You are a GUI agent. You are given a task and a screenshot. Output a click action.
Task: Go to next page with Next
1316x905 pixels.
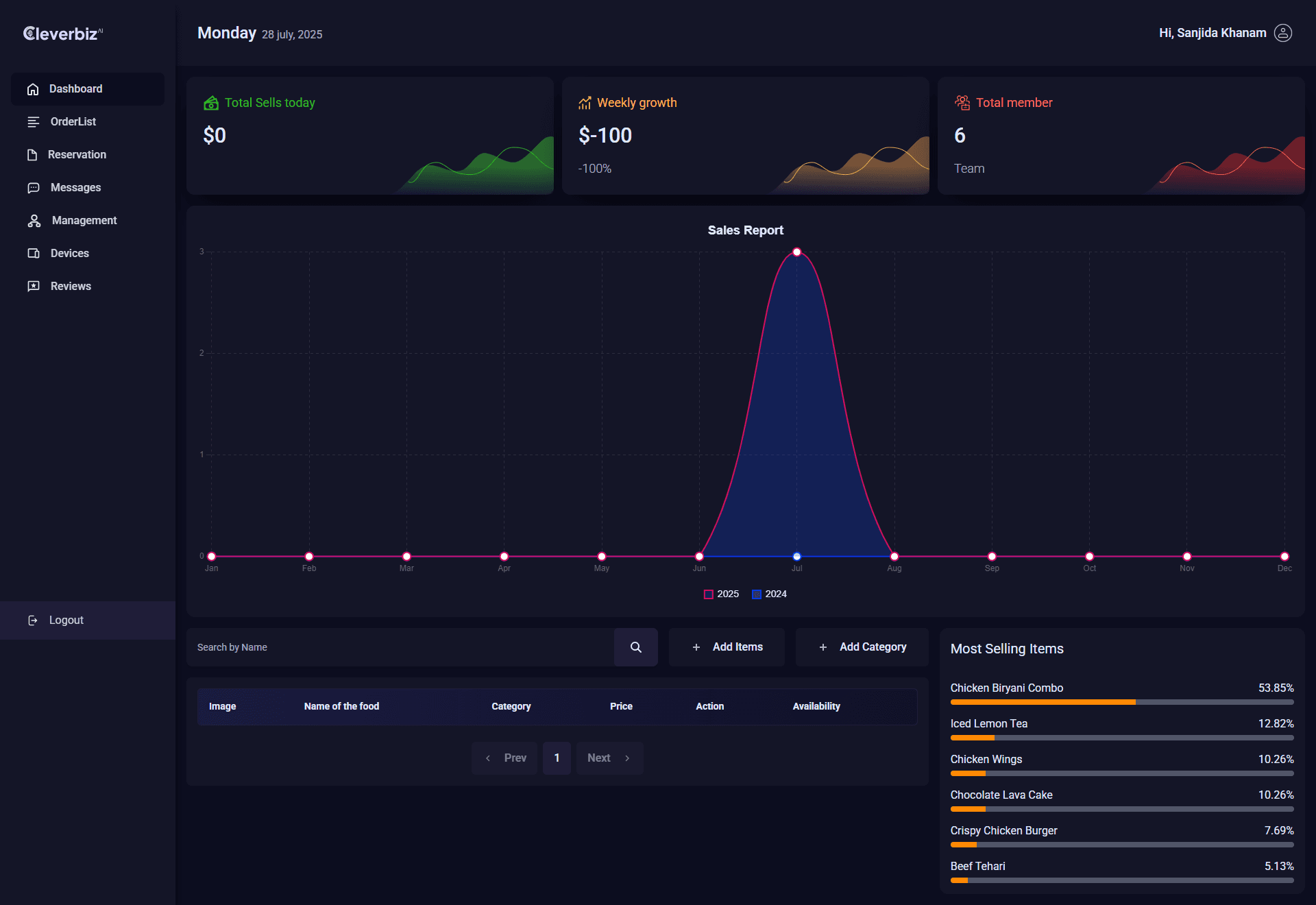coord(609,758)
